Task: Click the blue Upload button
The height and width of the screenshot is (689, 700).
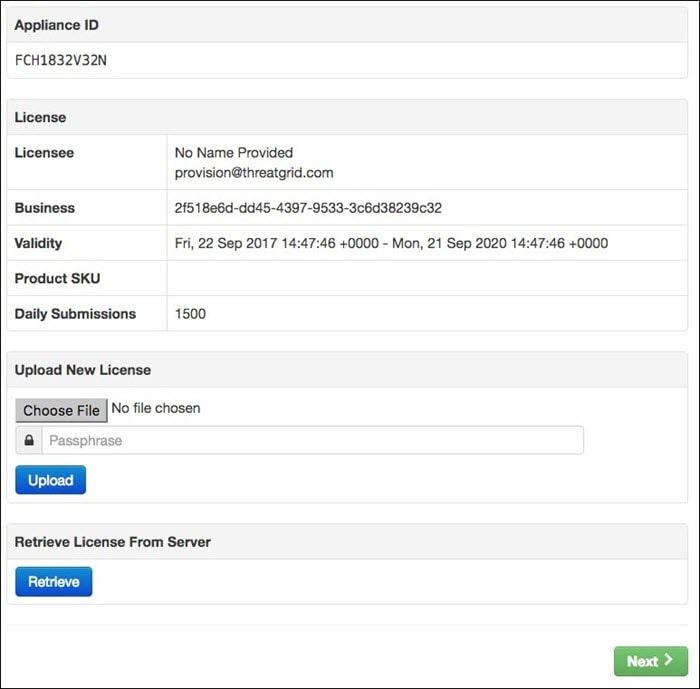Action: pyautogui.click(x=50, y=480)
